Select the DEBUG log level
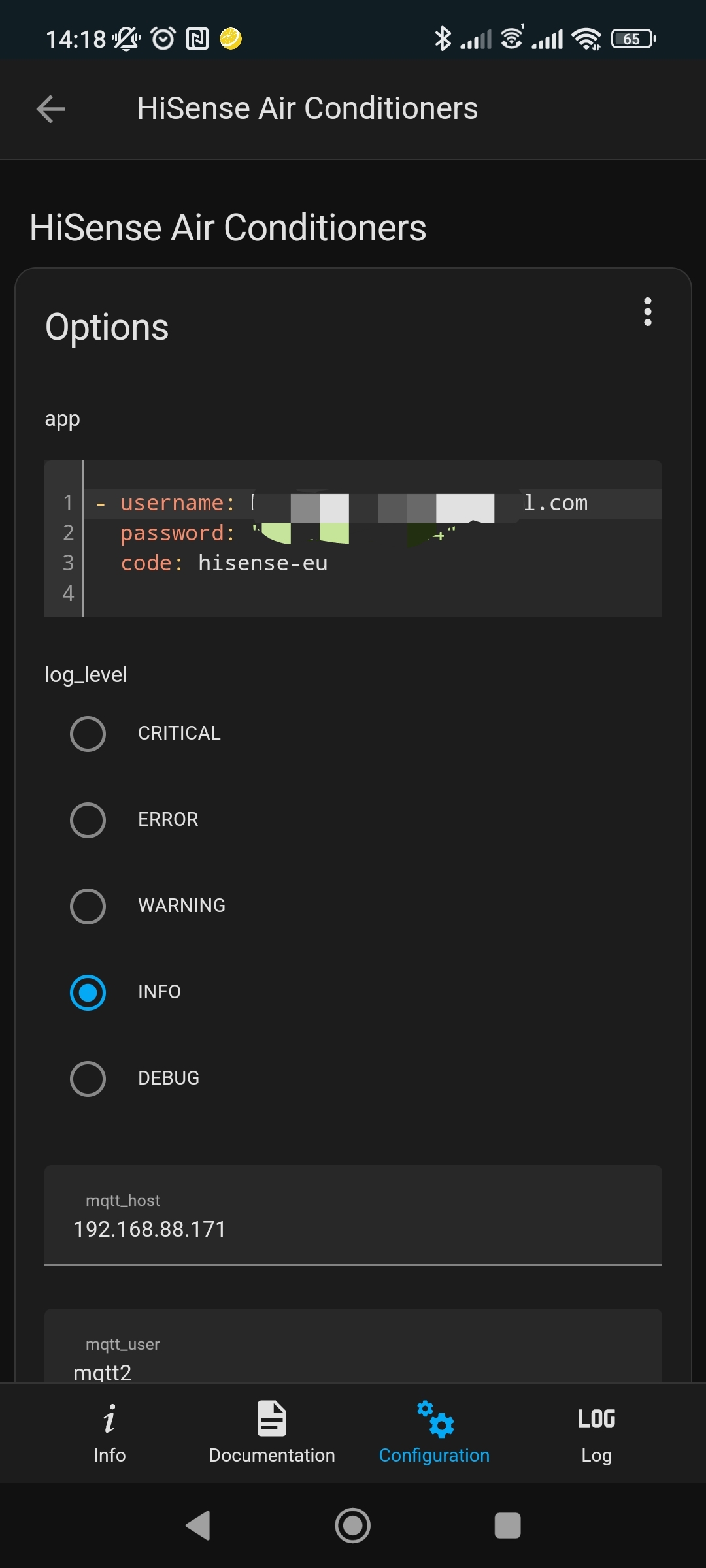Viewport: 706px width, 1568px height. (x=88, y=1079)
